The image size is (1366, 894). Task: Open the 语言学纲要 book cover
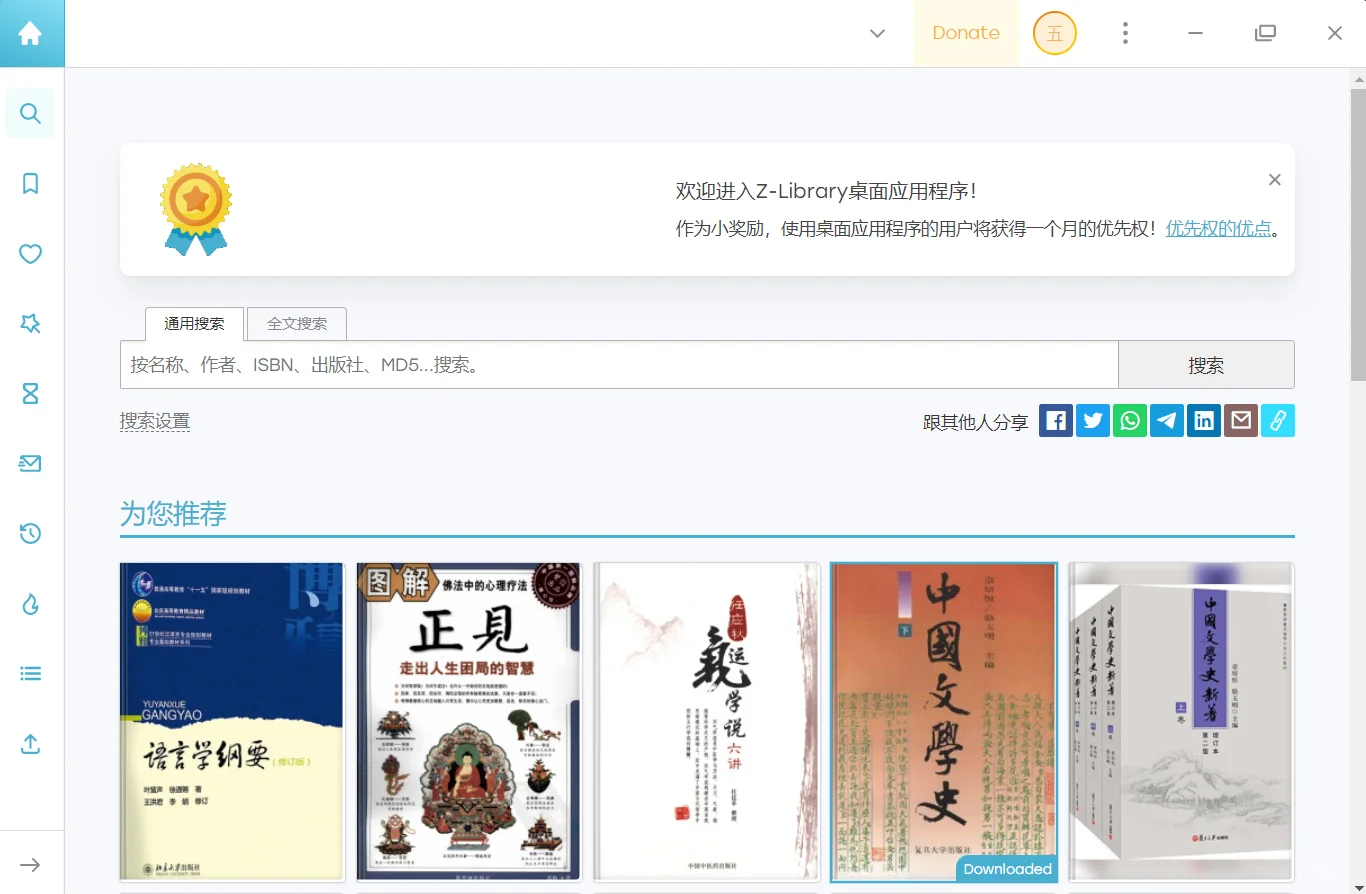tap(232, 722)
